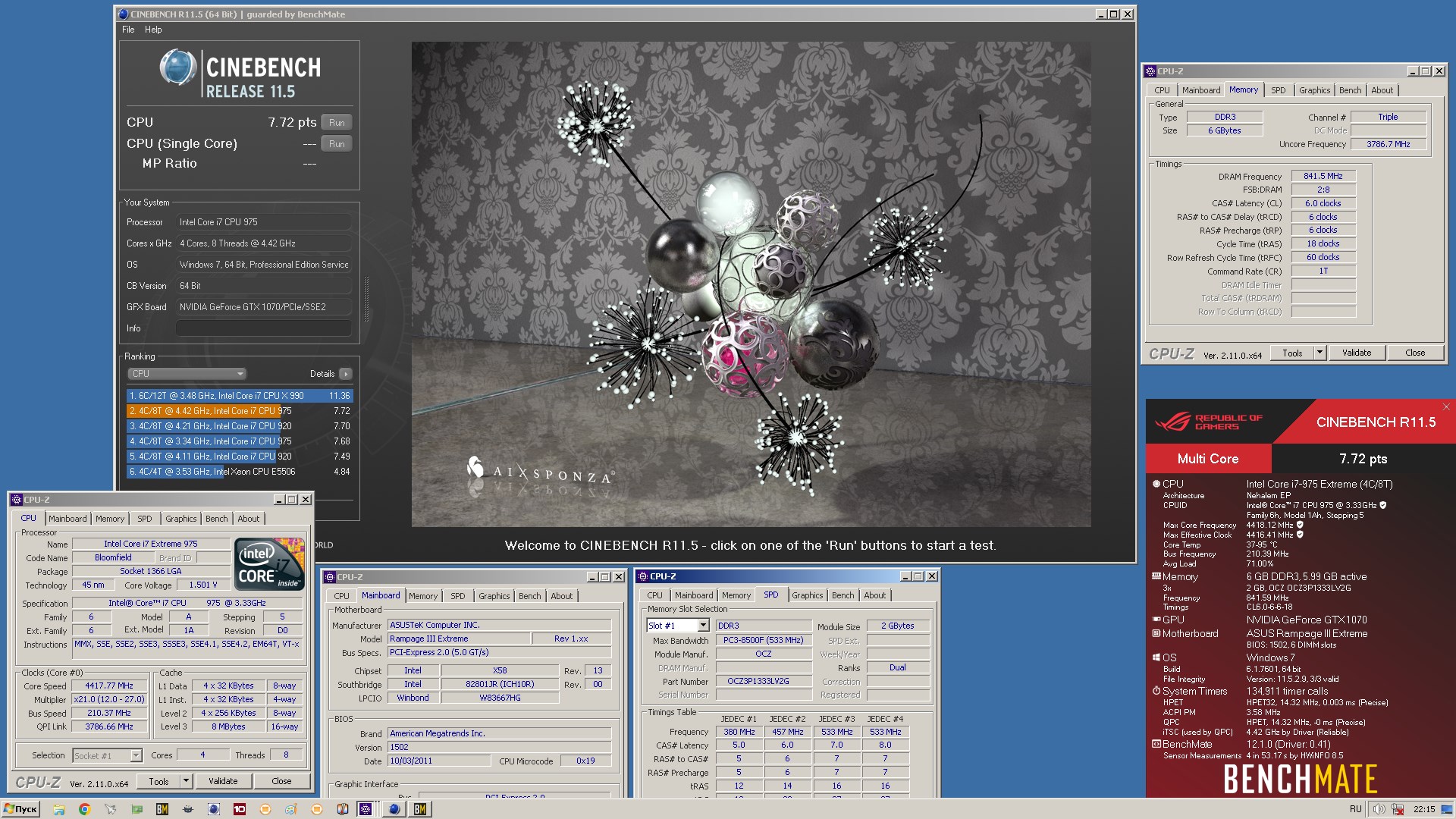Switch to Memory tab in CPU-Z SPD window

pyautogui.click(x=736, y=595)
